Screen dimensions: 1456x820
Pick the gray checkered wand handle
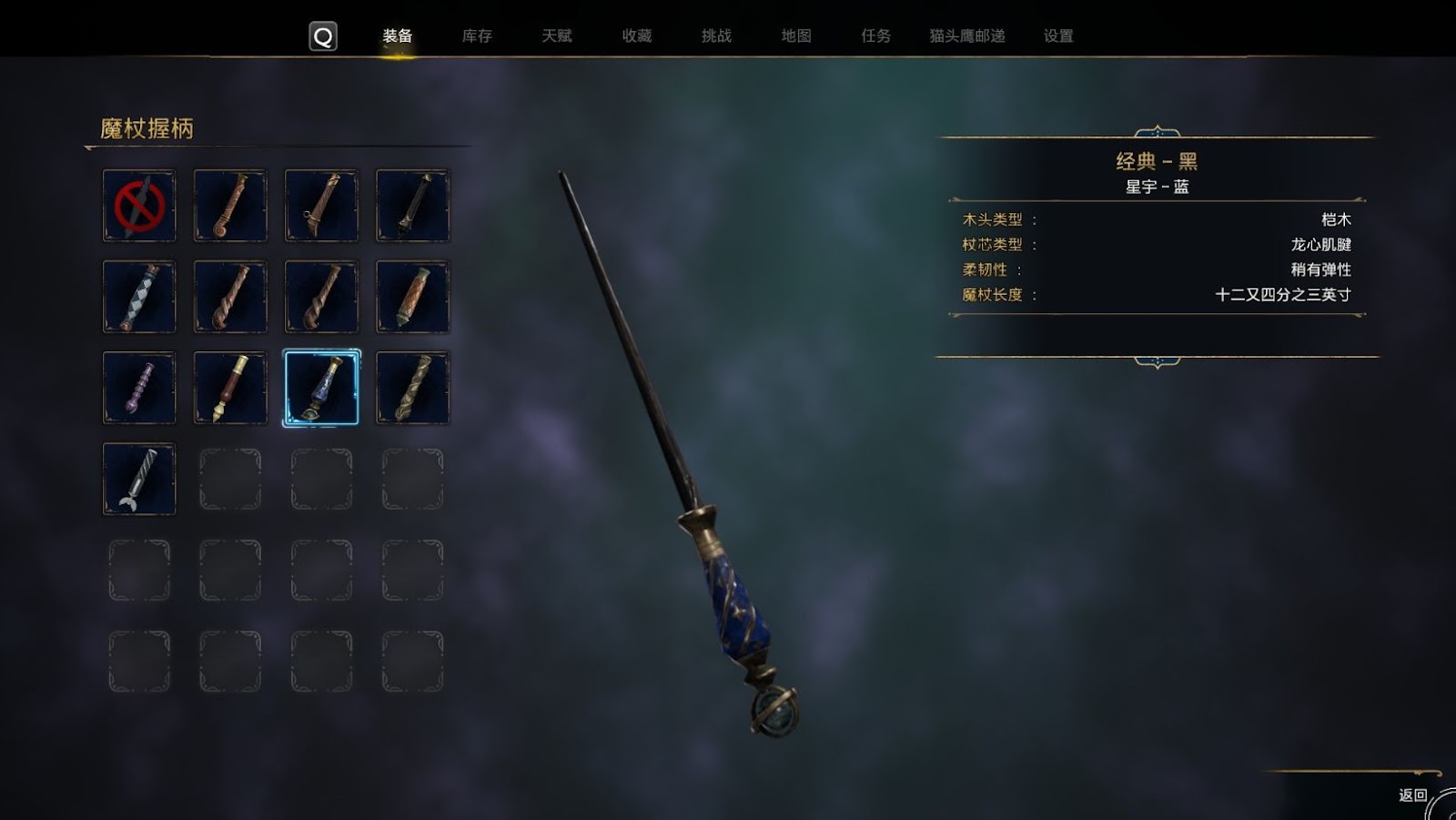(x=139, y=297)
